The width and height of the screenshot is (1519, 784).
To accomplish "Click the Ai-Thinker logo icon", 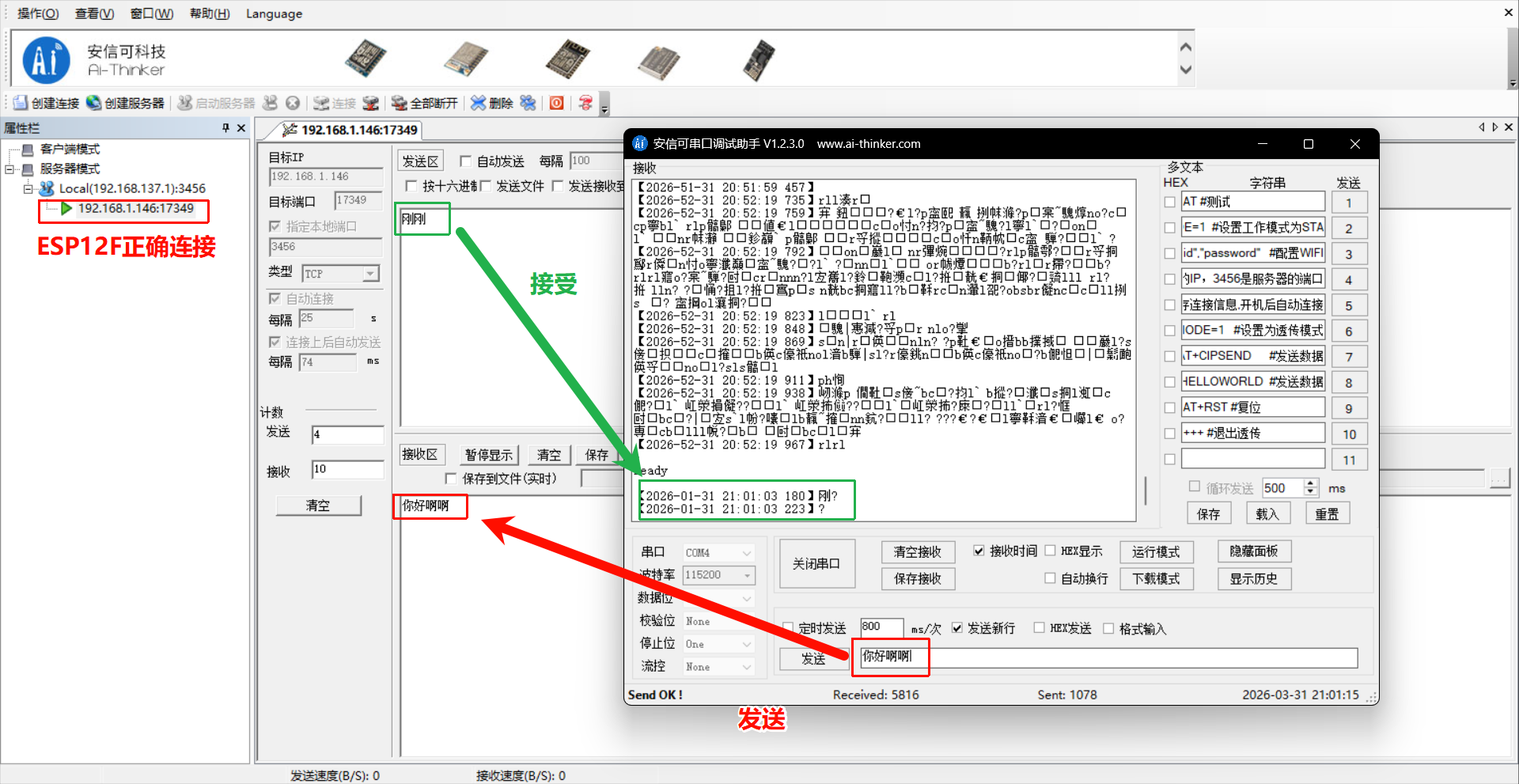I will pos(46,59).
